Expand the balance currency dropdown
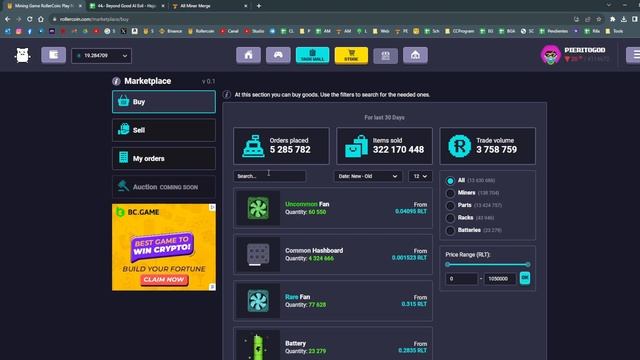Image resolution: width=640 pixels, height=360 pixels. (x=102, y=56)
